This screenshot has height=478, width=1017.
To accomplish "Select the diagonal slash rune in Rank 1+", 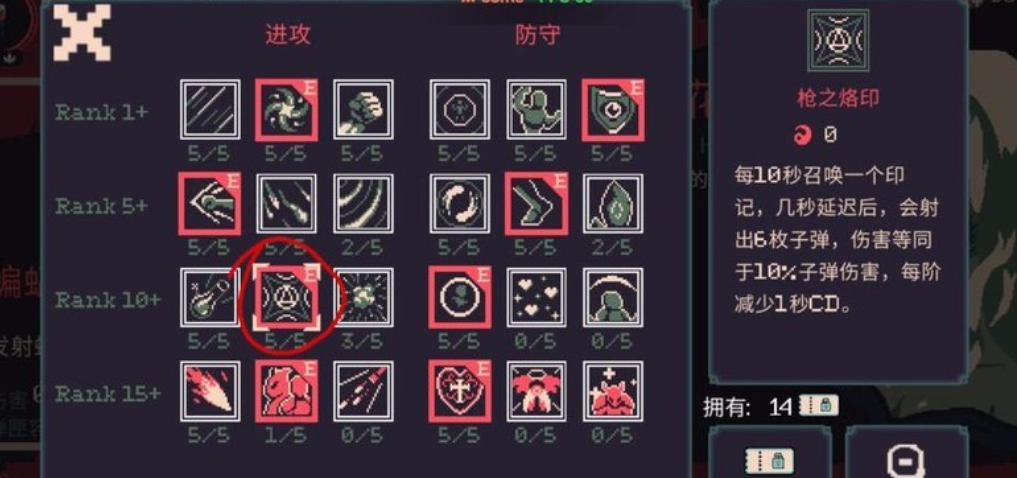I will (x=210, y=110).
